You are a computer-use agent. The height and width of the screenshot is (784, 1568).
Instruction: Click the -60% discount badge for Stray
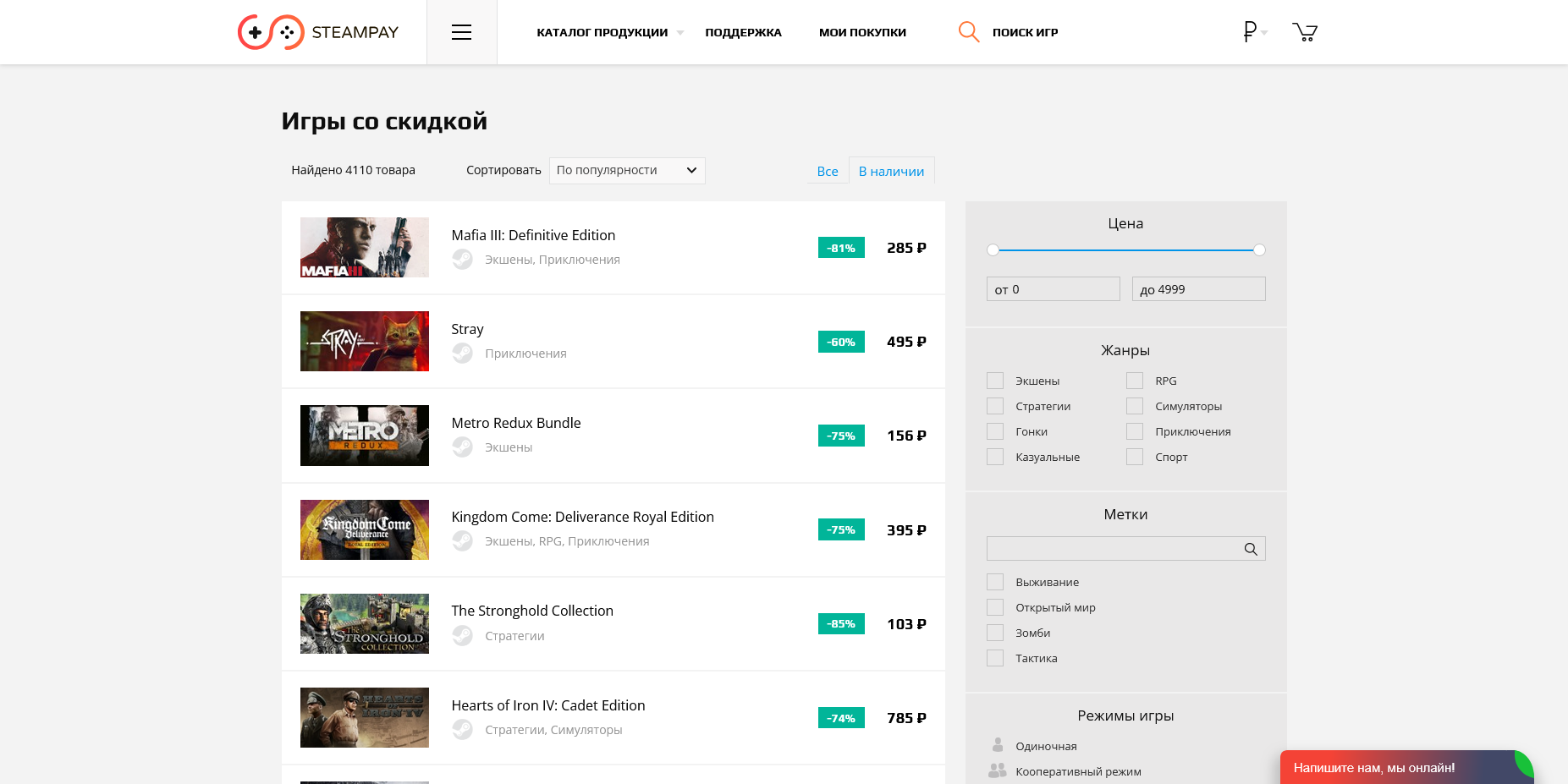pos(841,342)
